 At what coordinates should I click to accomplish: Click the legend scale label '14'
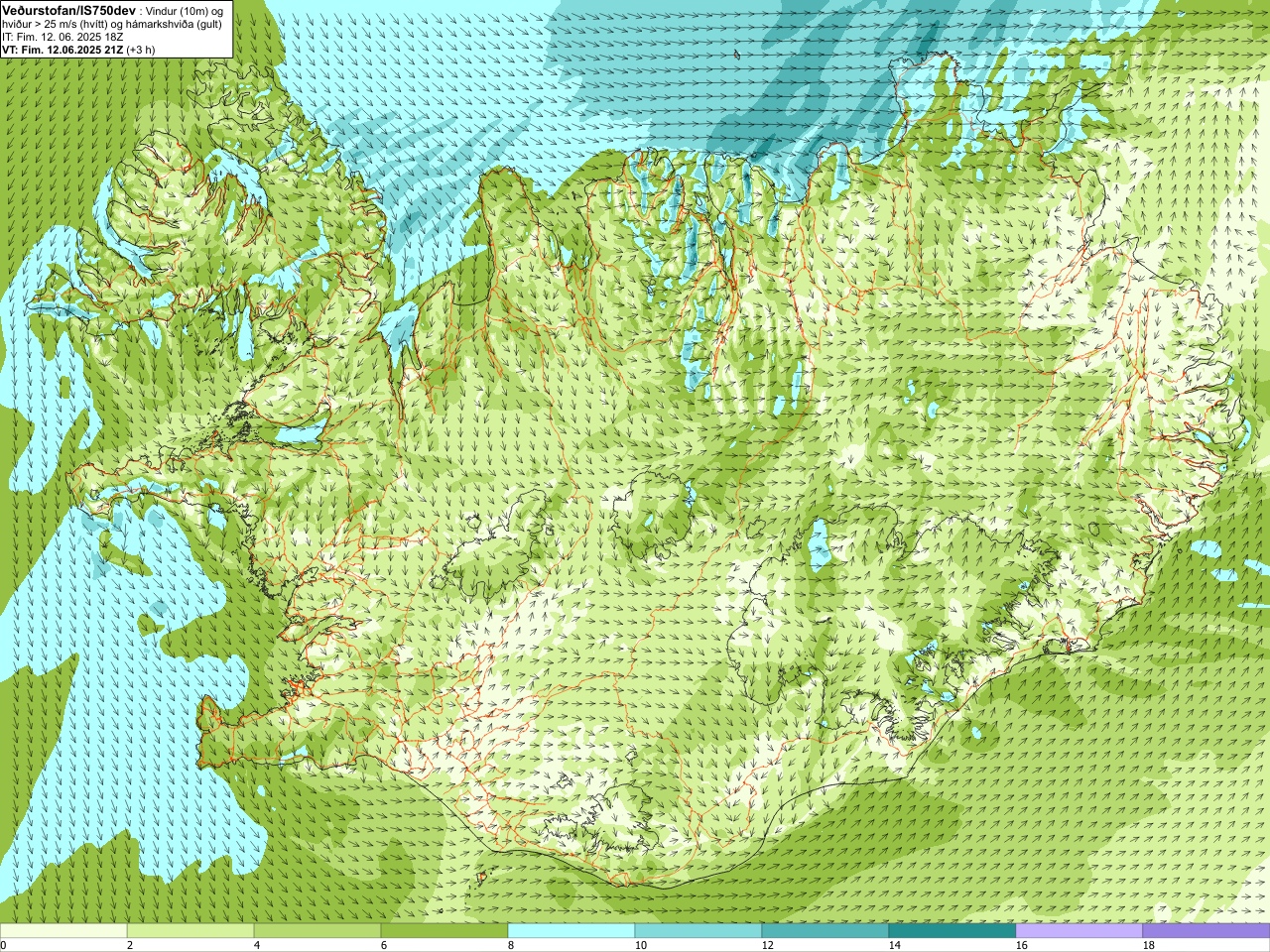(895, 945)
